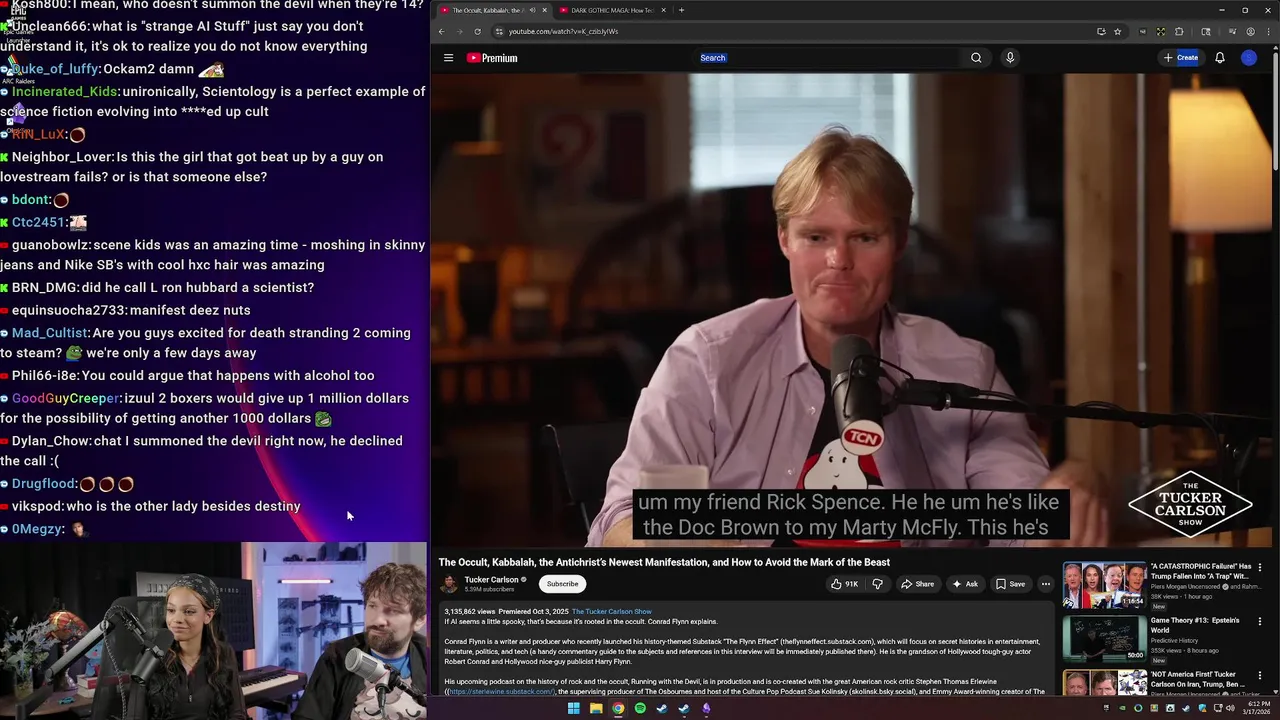Open options for 'A CATASTROPHIC Failure' video

(x=1260, y=567)
